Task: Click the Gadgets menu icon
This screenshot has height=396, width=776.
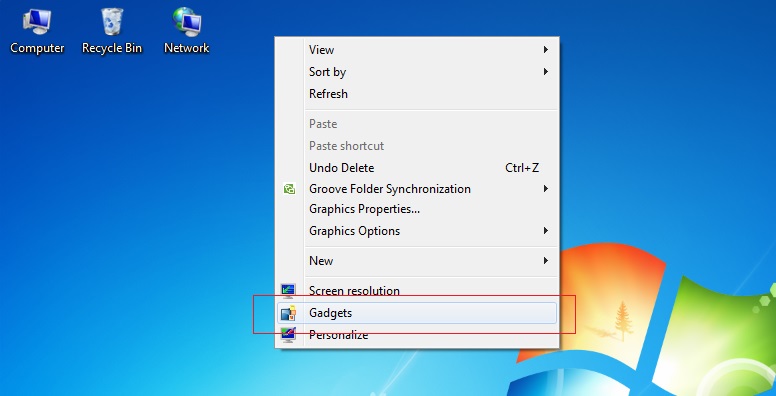Action: coord(288,313)
